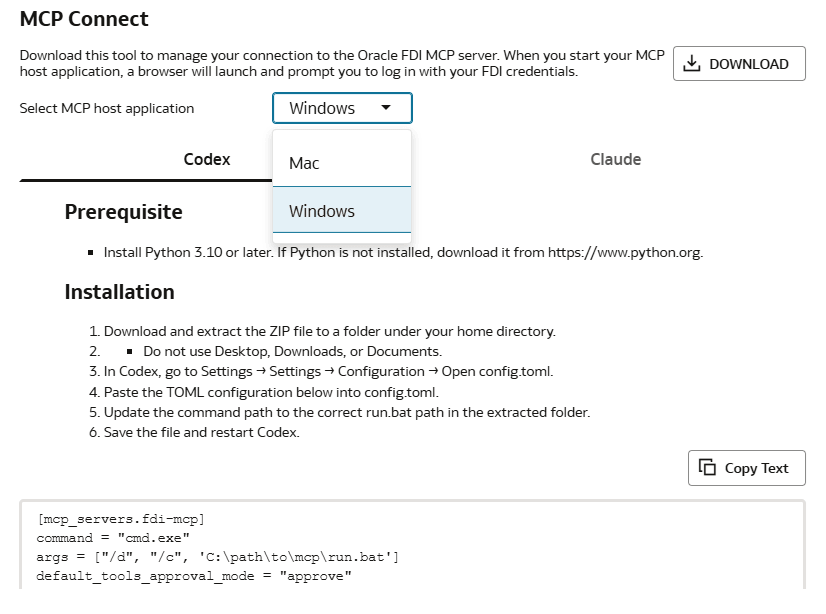Click the download arrow icon

(x=692, y=64)
